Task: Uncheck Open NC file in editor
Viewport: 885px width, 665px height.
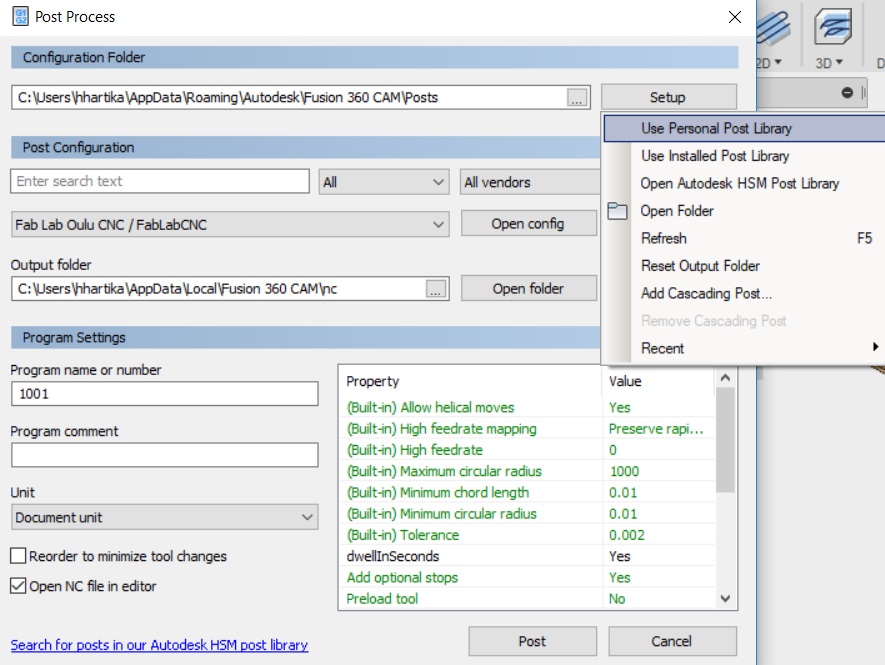Action: pos(18,586)
